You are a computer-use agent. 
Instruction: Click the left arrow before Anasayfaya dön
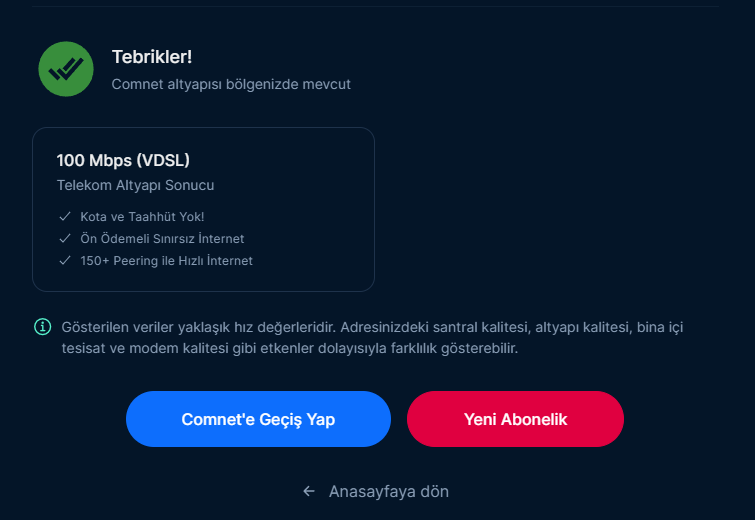(309, 491)
